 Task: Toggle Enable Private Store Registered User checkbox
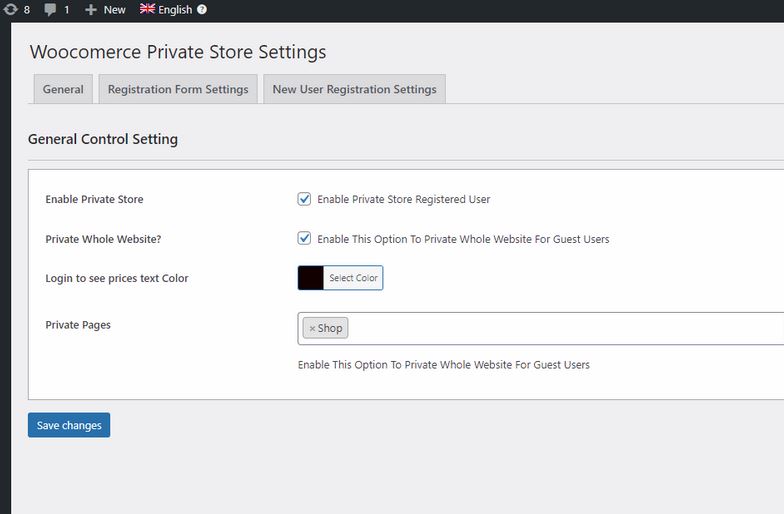point(304,199)
